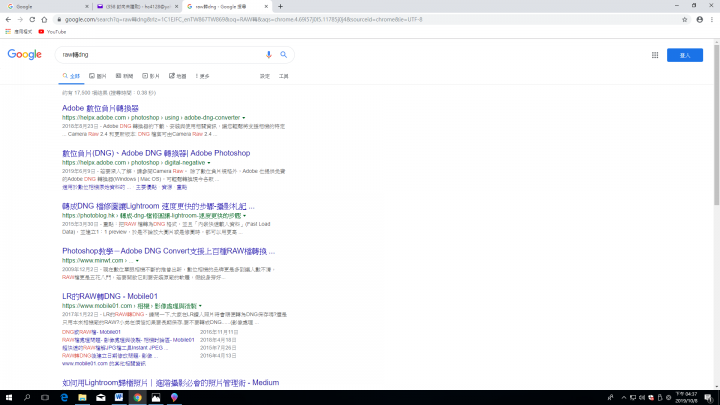Image resolution: width=720 pixels, height=405 pixels.
Task: Click the blue search magnifier button
Action: [x=283, y=55]
